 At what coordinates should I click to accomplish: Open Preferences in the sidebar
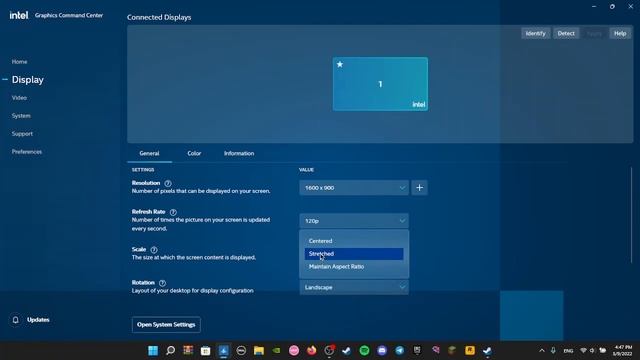point(27,152)
